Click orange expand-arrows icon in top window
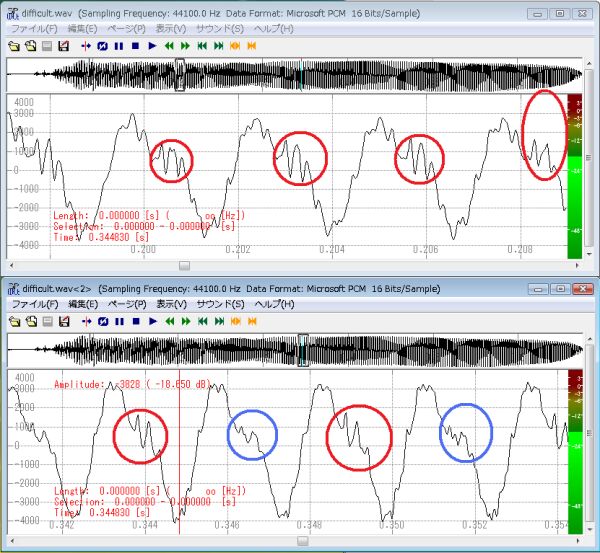Image resolution: width=600 pixels, height=553 pixels. pyautogui.click(x=235, y=46)
